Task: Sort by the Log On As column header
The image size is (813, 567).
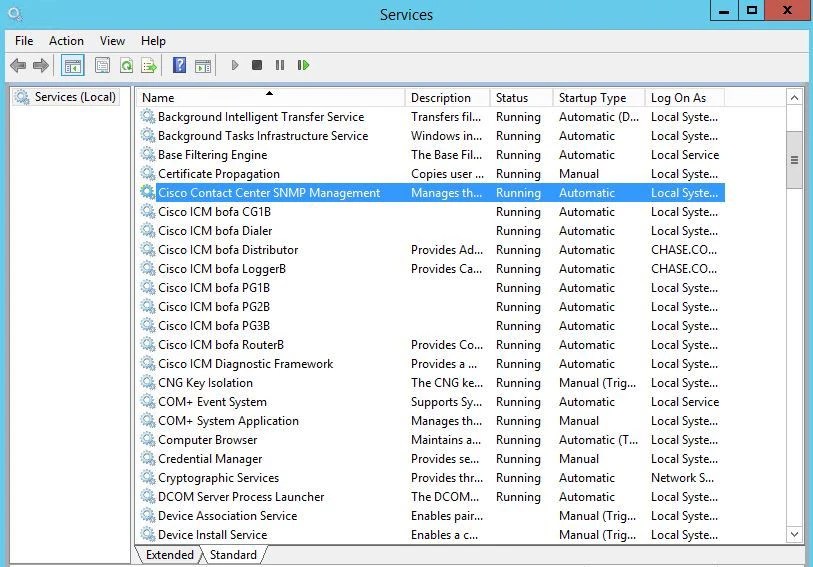Action: pyautogui.click(x=684, y=97)
